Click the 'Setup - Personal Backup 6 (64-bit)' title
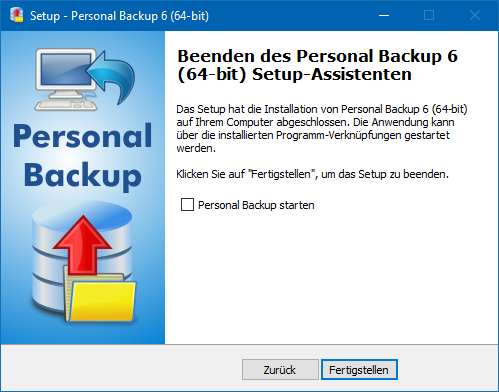This screenshot has height=392, width=499. pos(119,16)
